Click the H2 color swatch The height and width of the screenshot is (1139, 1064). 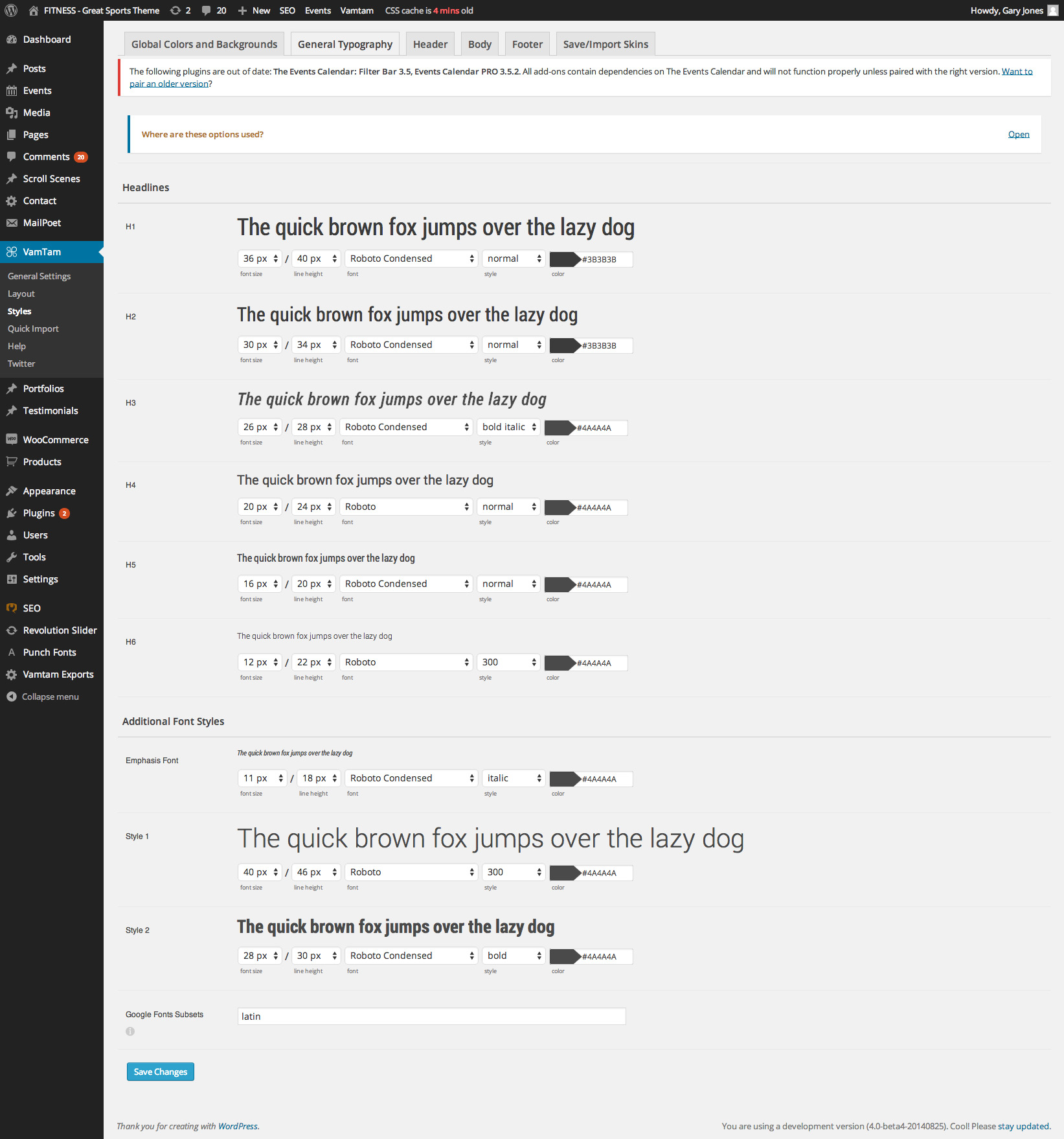563,345
